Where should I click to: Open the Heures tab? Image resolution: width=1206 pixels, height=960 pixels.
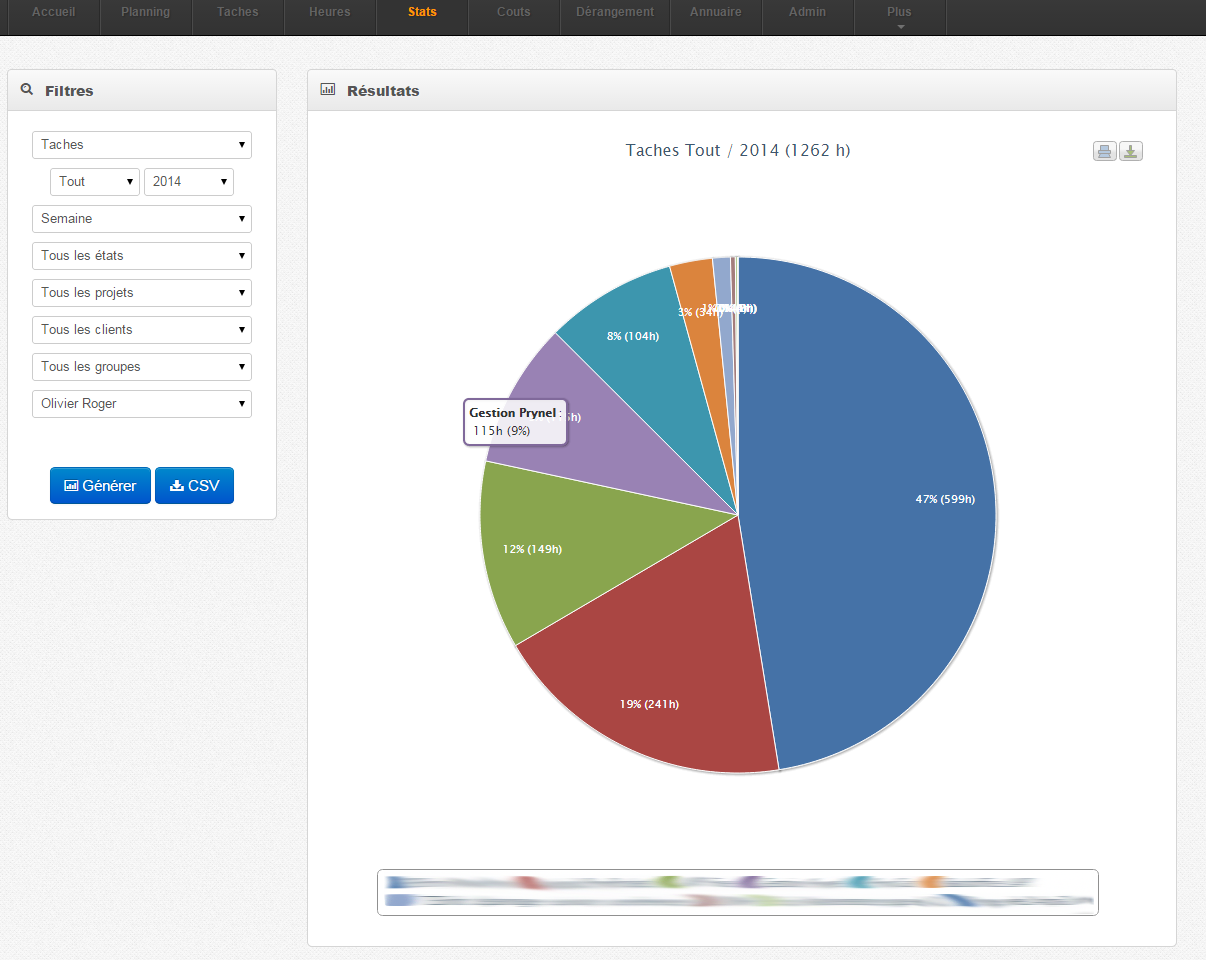pyautogui.click(x=329, y=12)
